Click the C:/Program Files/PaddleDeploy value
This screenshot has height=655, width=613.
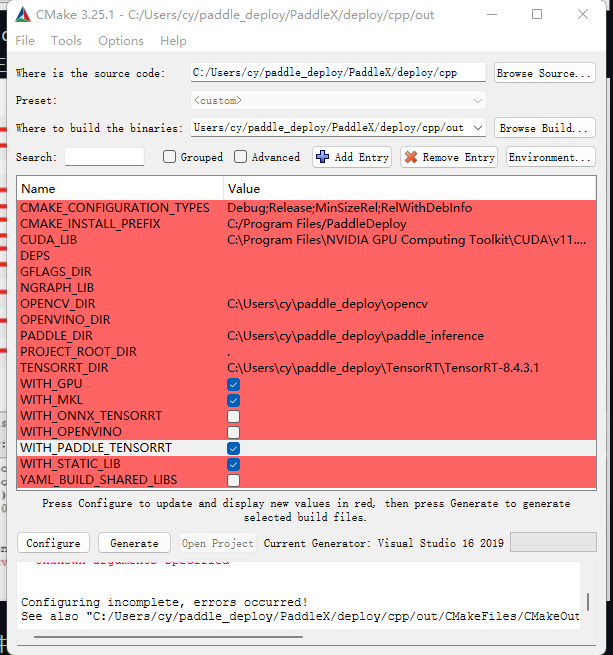pos(317,224)
